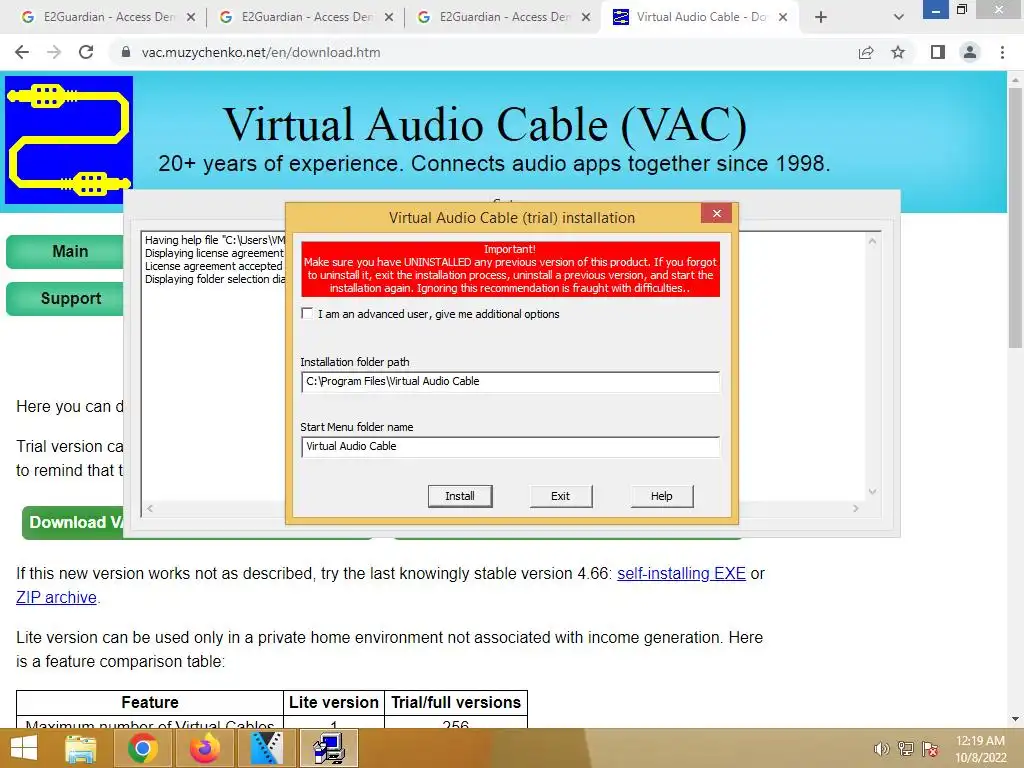
Task: Open the Windows Start menu
Action: point(24,748)
